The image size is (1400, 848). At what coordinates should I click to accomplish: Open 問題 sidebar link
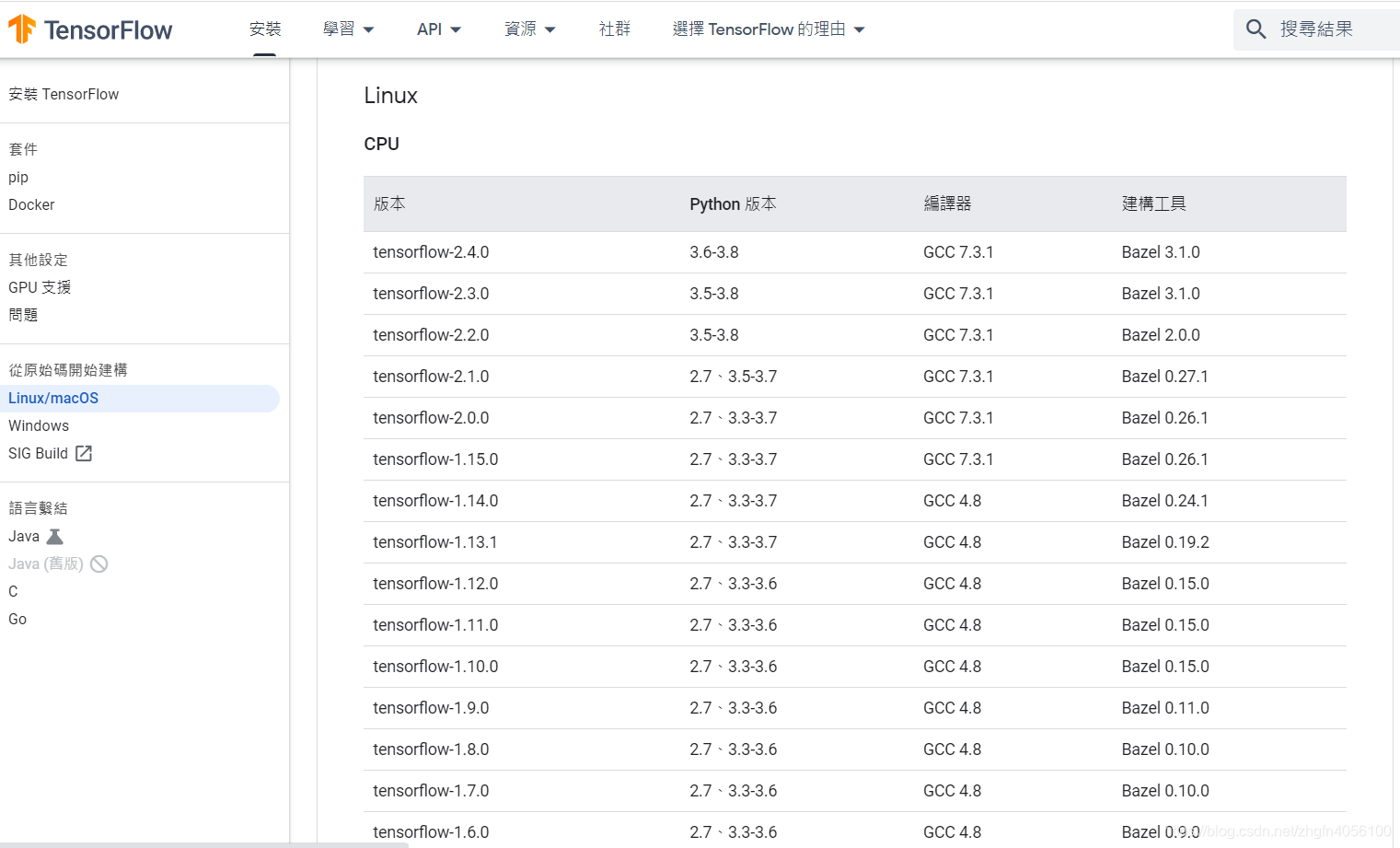click(23, 315)
